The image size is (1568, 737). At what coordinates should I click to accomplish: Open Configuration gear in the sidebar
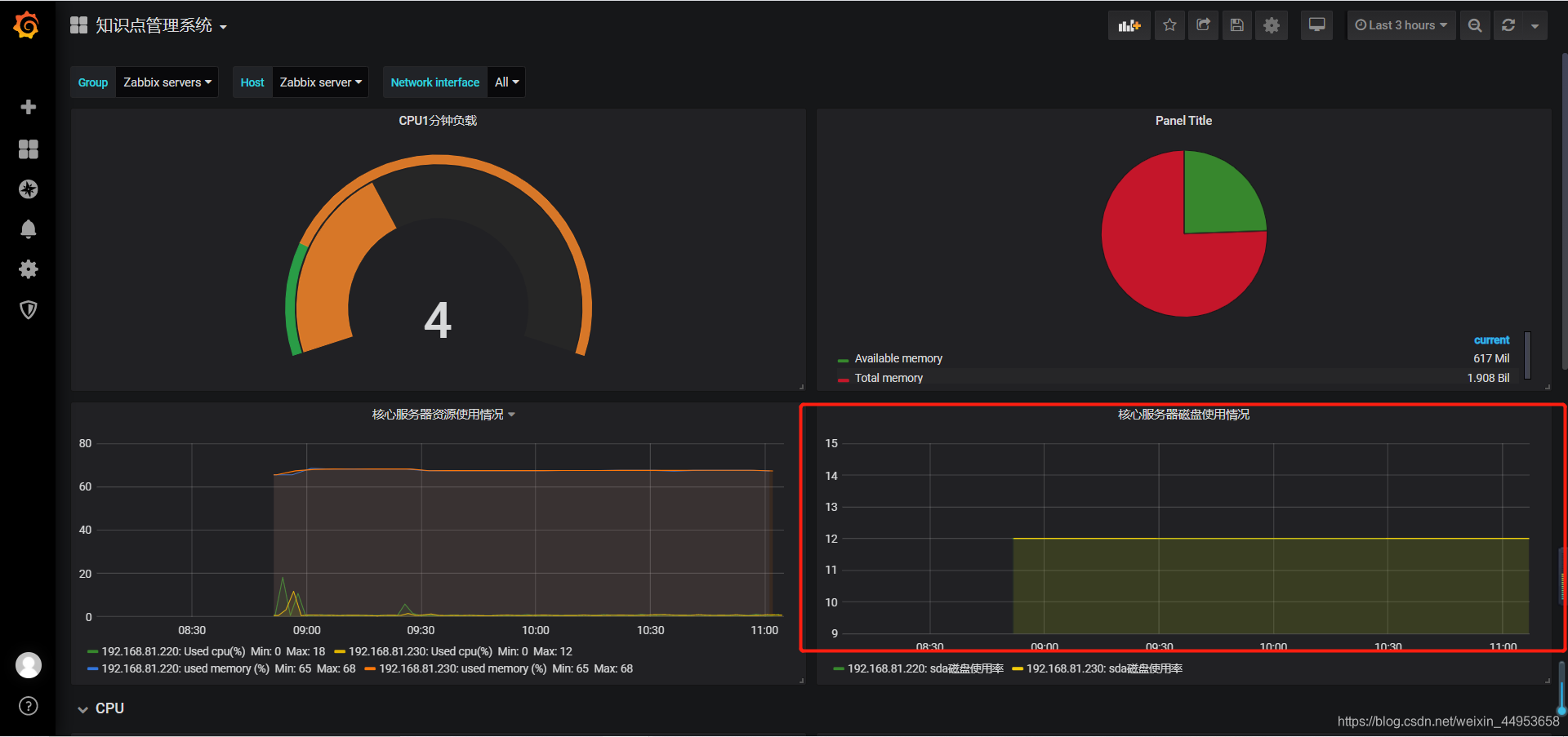pyautogui.click(x=29, y=269)
